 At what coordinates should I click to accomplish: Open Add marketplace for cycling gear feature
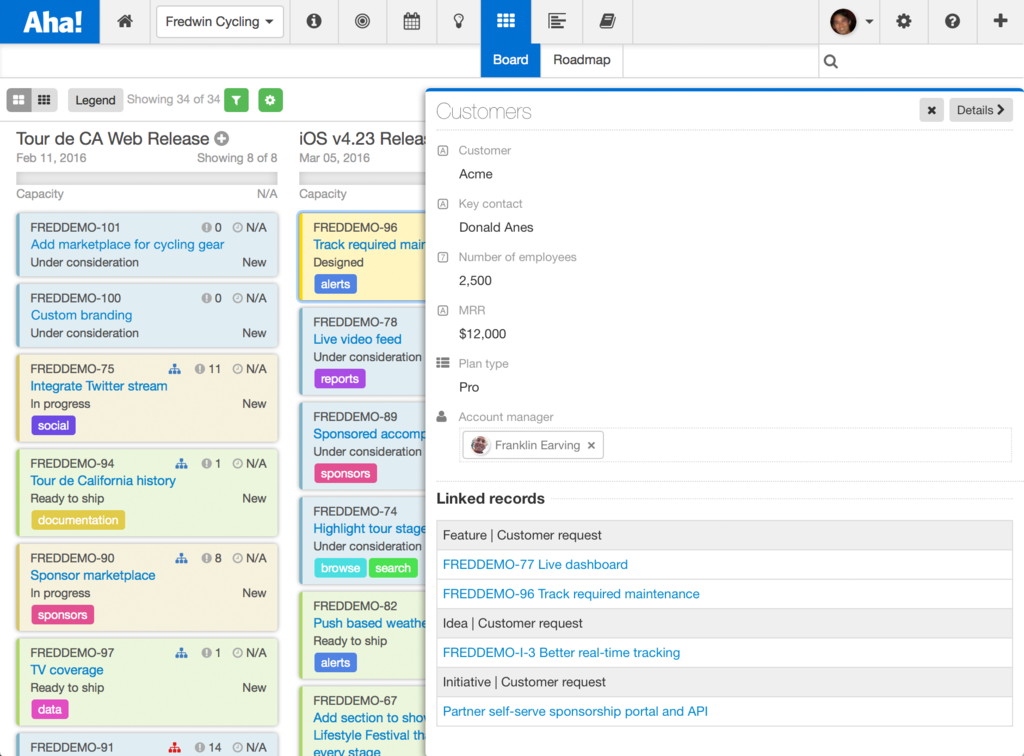tap(127, 245)
